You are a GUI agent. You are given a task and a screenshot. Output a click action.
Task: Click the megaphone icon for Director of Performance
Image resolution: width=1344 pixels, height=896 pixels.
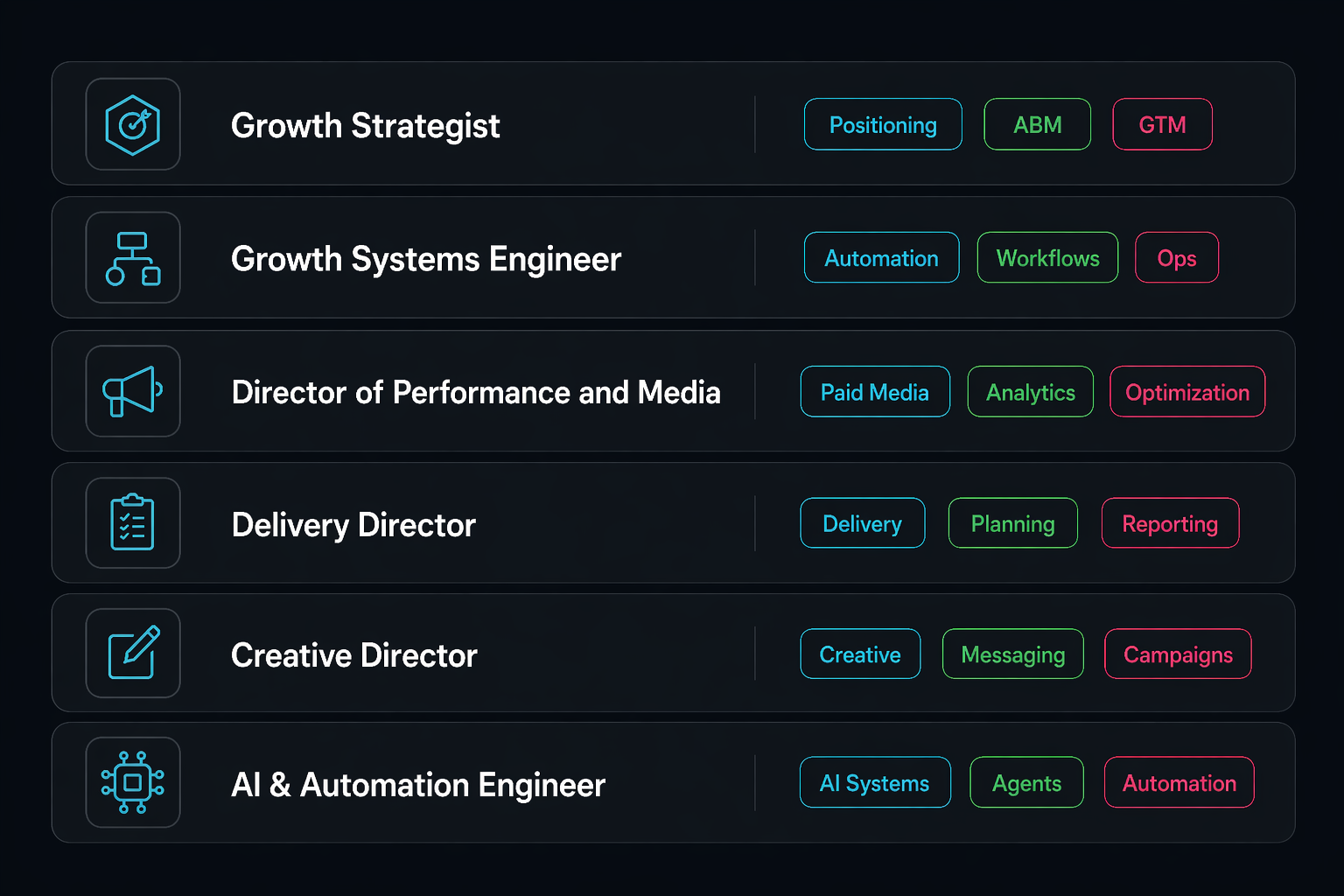(133, 391)
